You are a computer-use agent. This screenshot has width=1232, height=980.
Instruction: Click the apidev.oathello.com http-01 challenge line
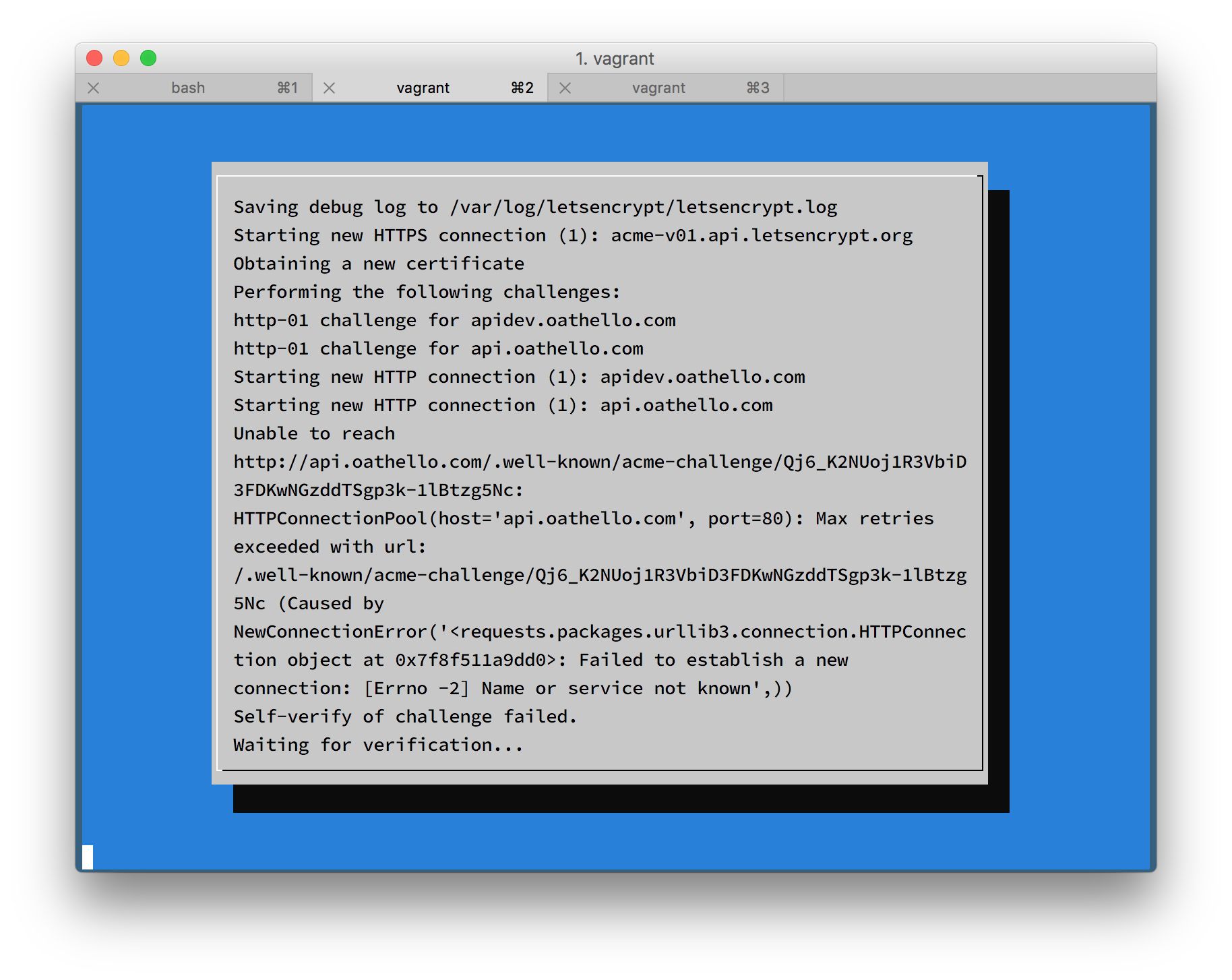pos(454,320)
